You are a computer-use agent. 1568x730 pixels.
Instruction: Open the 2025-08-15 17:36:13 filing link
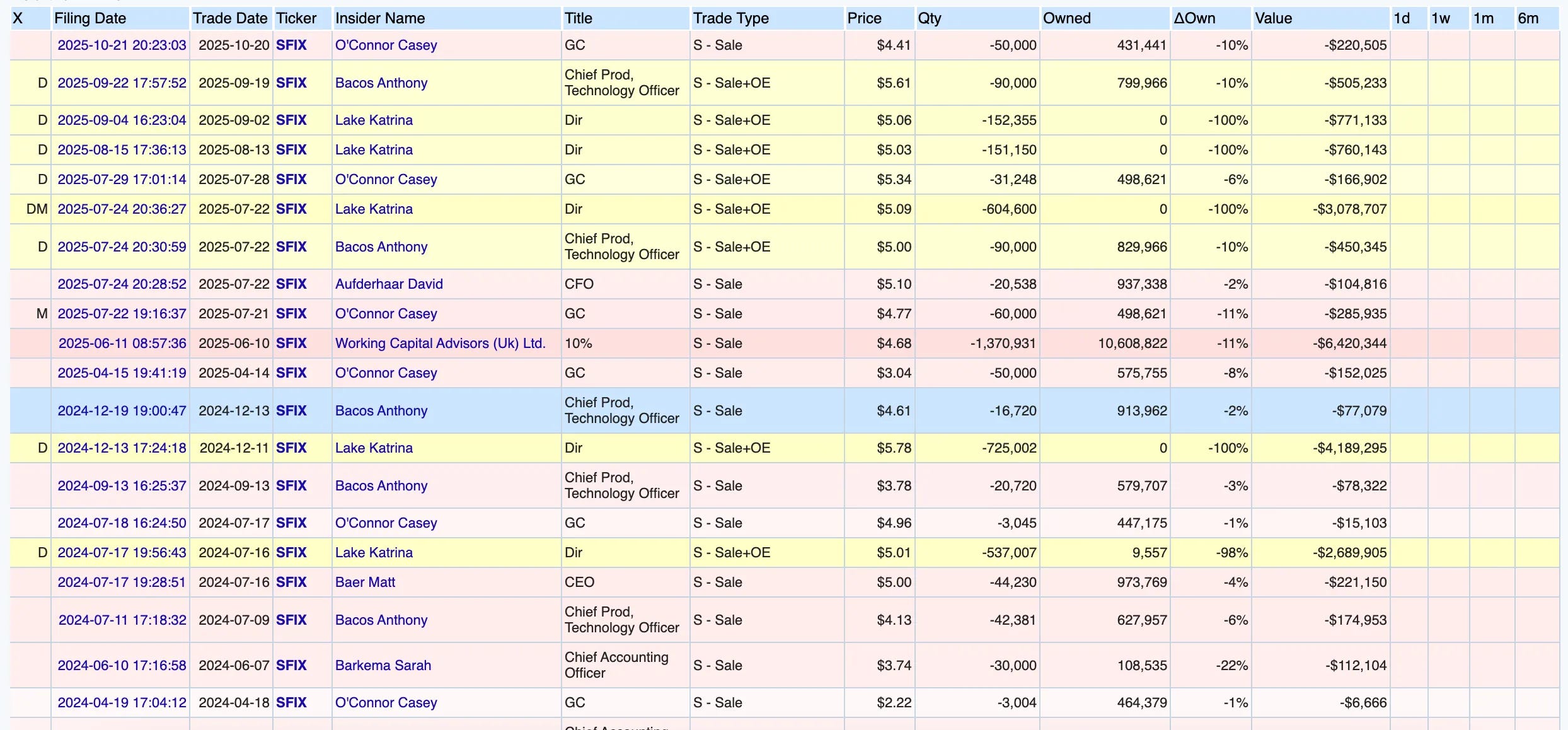(x=122, y=150)
